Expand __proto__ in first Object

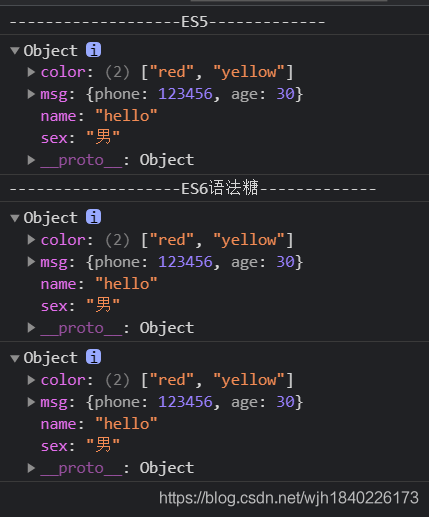point(31,160)
